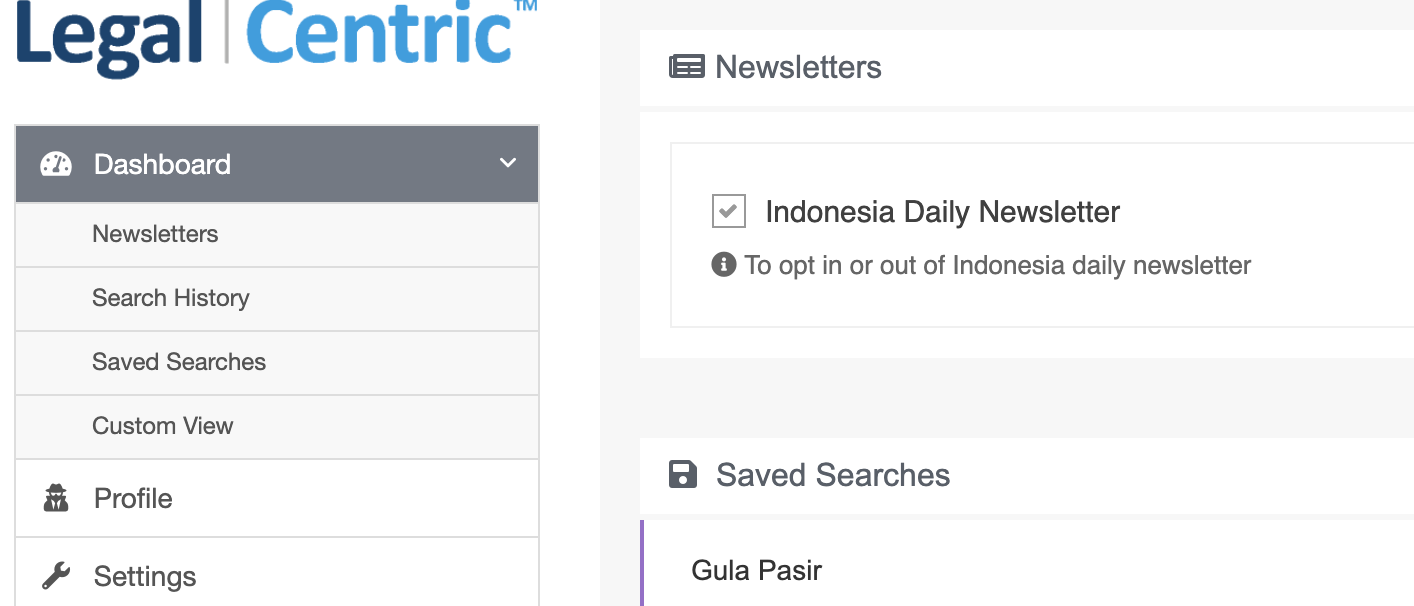Click the Newsletters section heading
This screenshot has width=1414, height=606.
click(798, 67)
